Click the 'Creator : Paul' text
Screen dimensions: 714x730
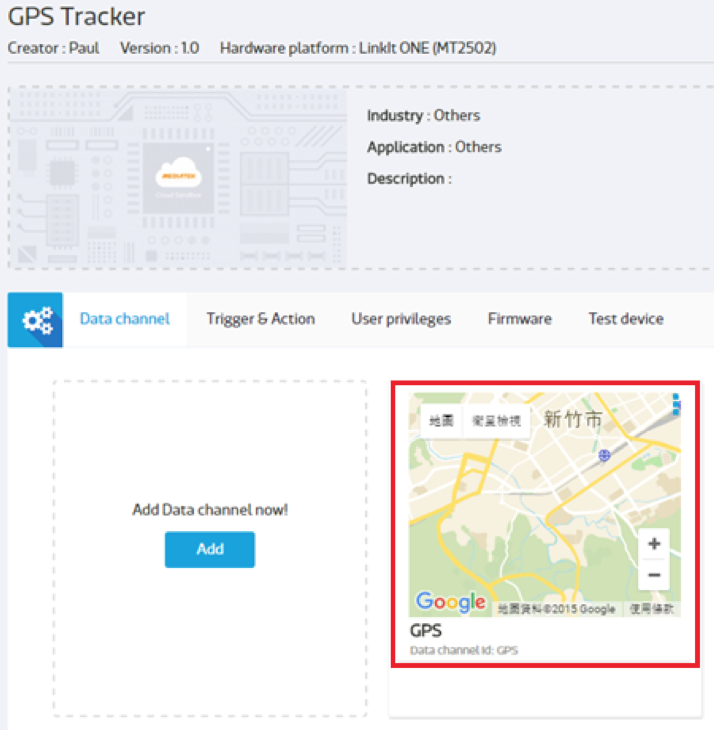[54, 48]
